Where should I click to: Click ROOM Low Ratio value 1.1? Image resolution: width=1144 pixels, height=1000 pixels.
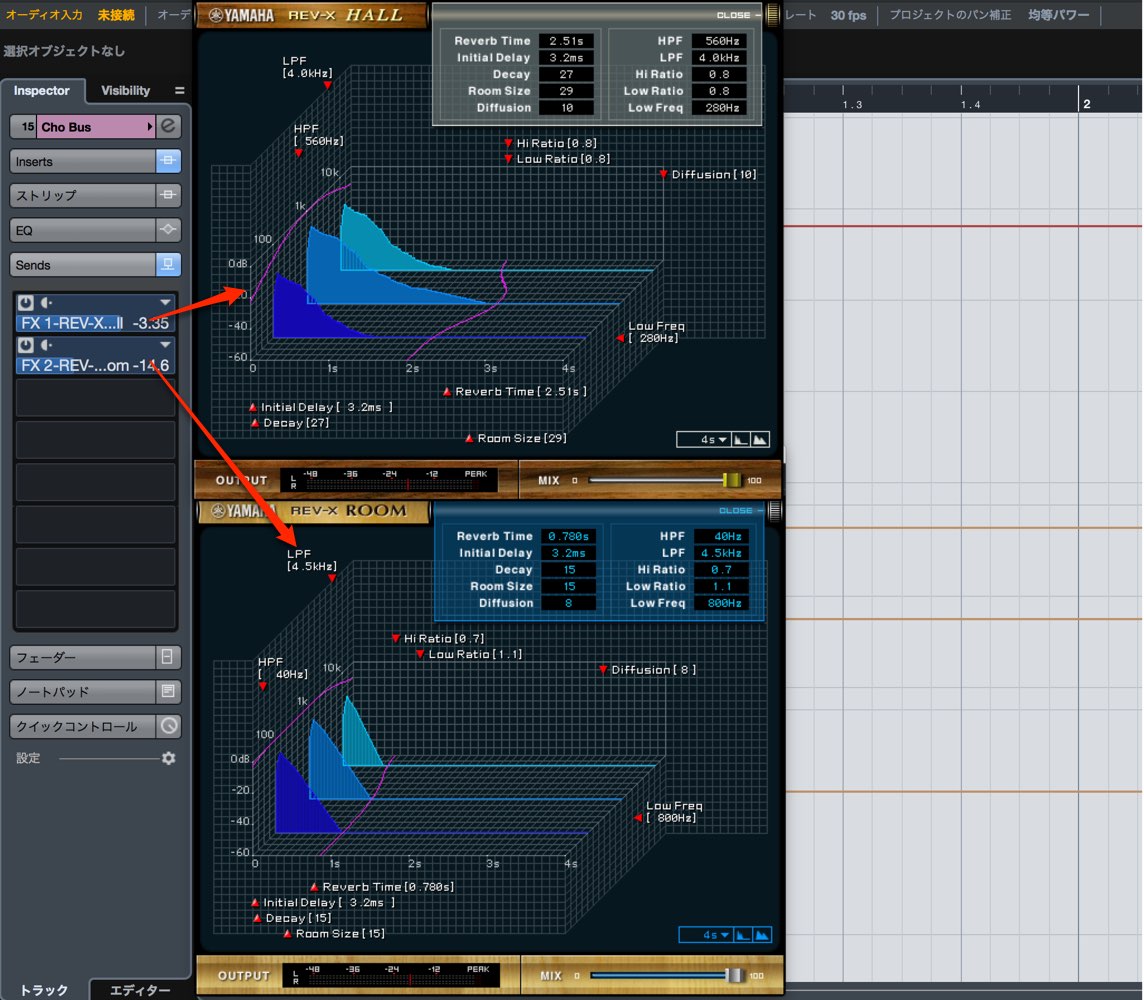(x=722, y=586)
